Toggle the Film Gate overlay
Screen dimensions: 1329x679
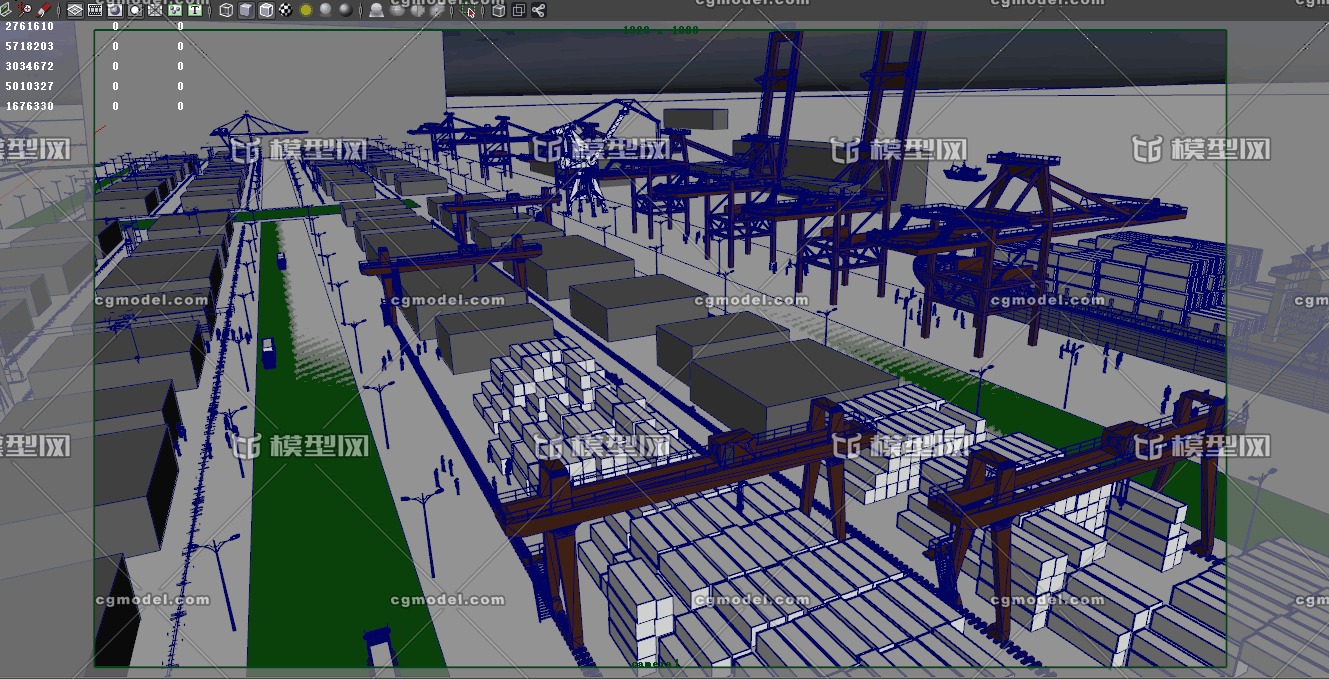point(95,10)
